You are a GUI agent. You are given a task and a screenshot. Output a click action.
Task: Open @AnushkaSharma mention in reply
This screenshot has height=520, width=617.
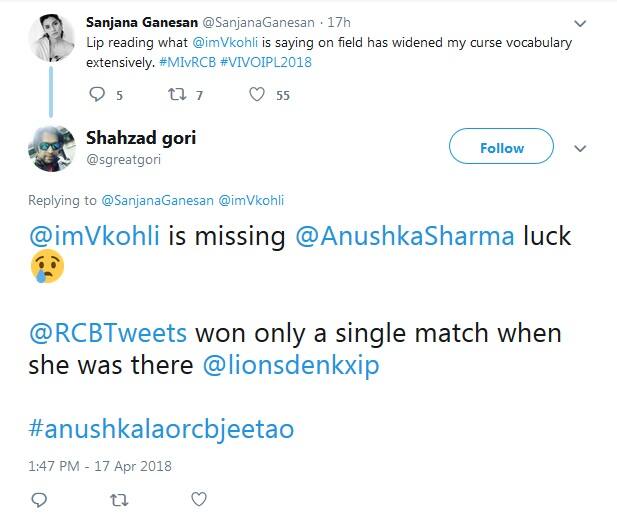(x=406, y=236)
